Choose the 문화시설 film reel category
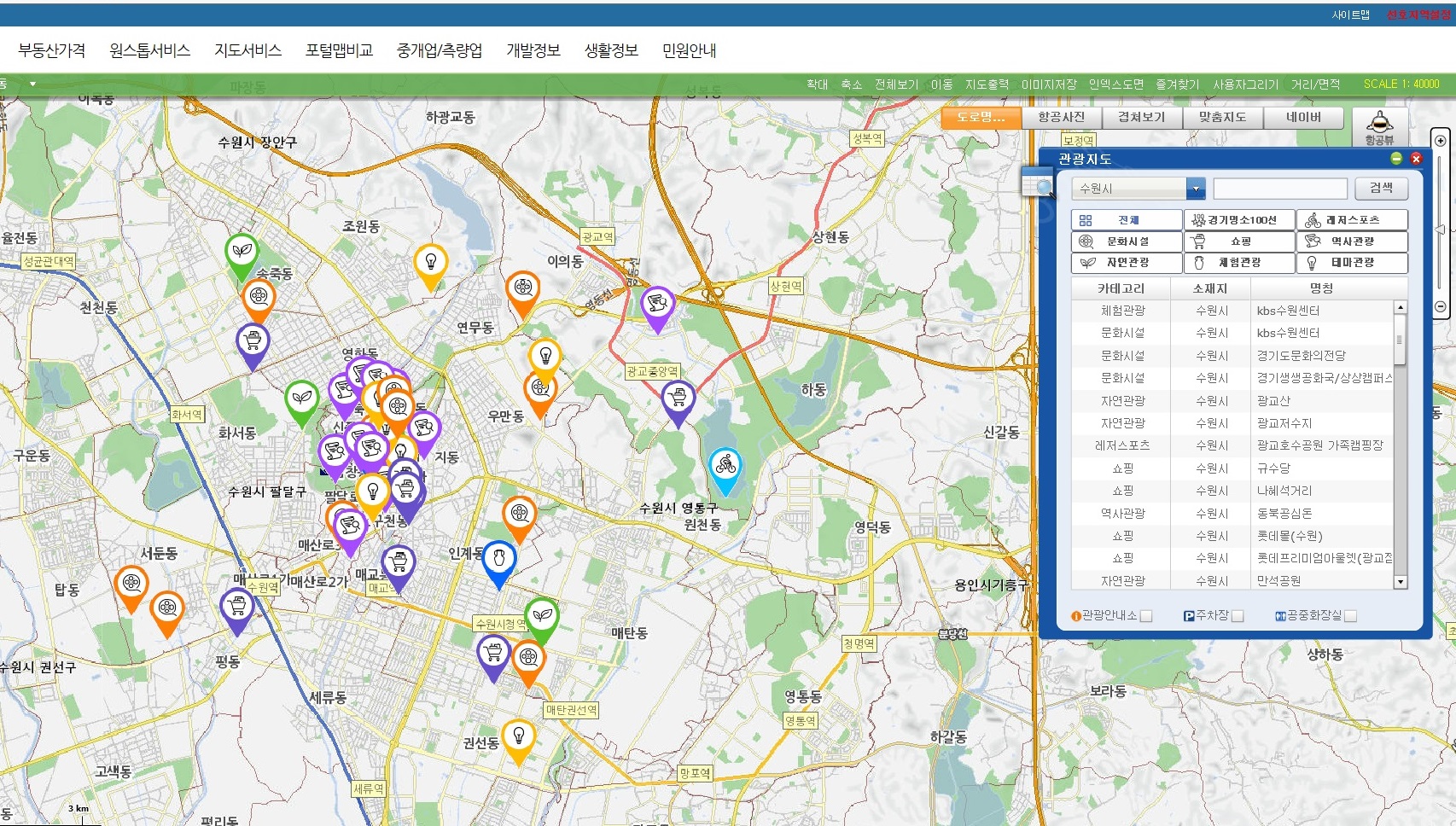The width and height of the screenshot is (1456, 826). click(x=1127, y=241)
